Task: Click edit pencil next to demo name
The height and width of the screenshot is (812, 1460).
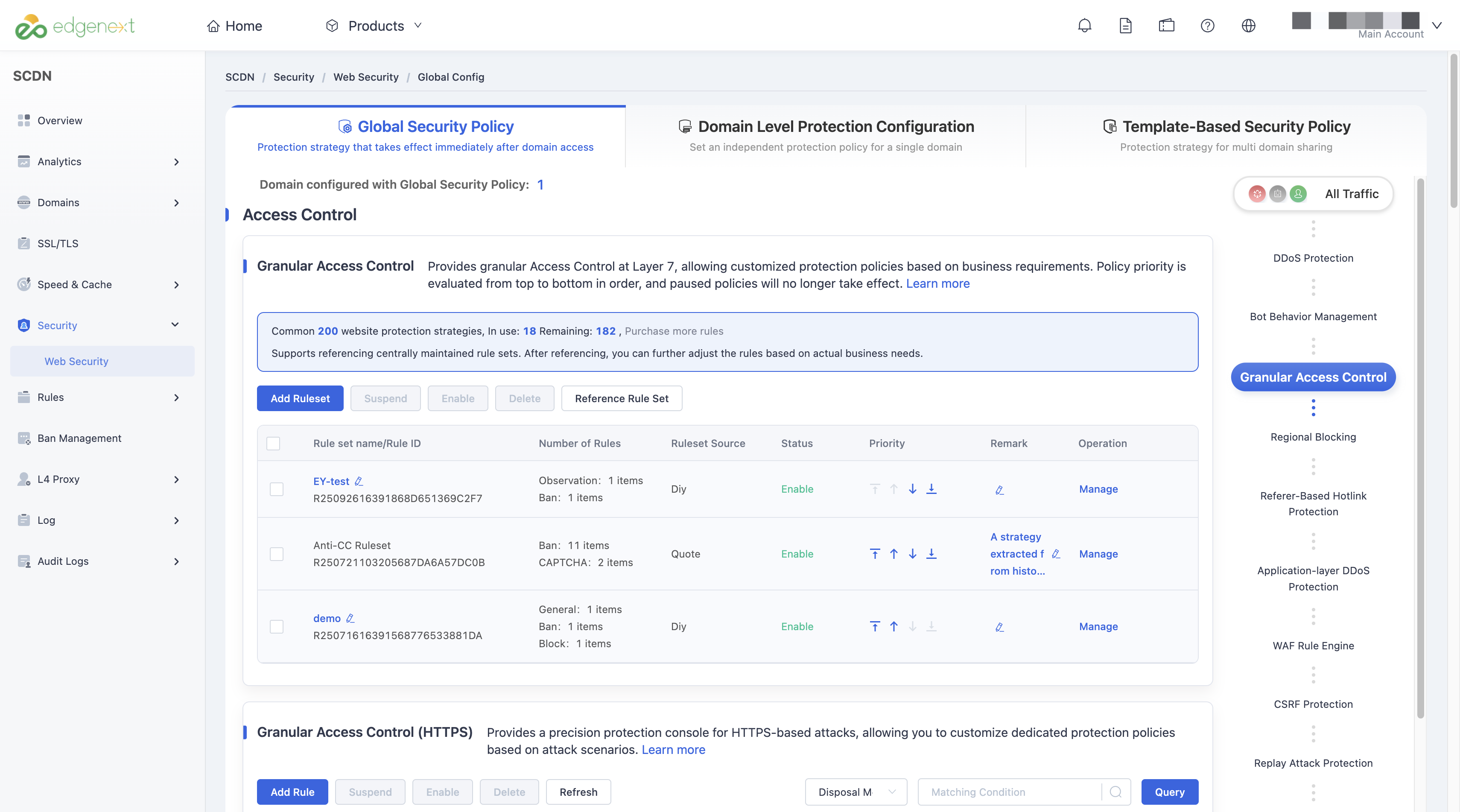Action: point(350,618)
